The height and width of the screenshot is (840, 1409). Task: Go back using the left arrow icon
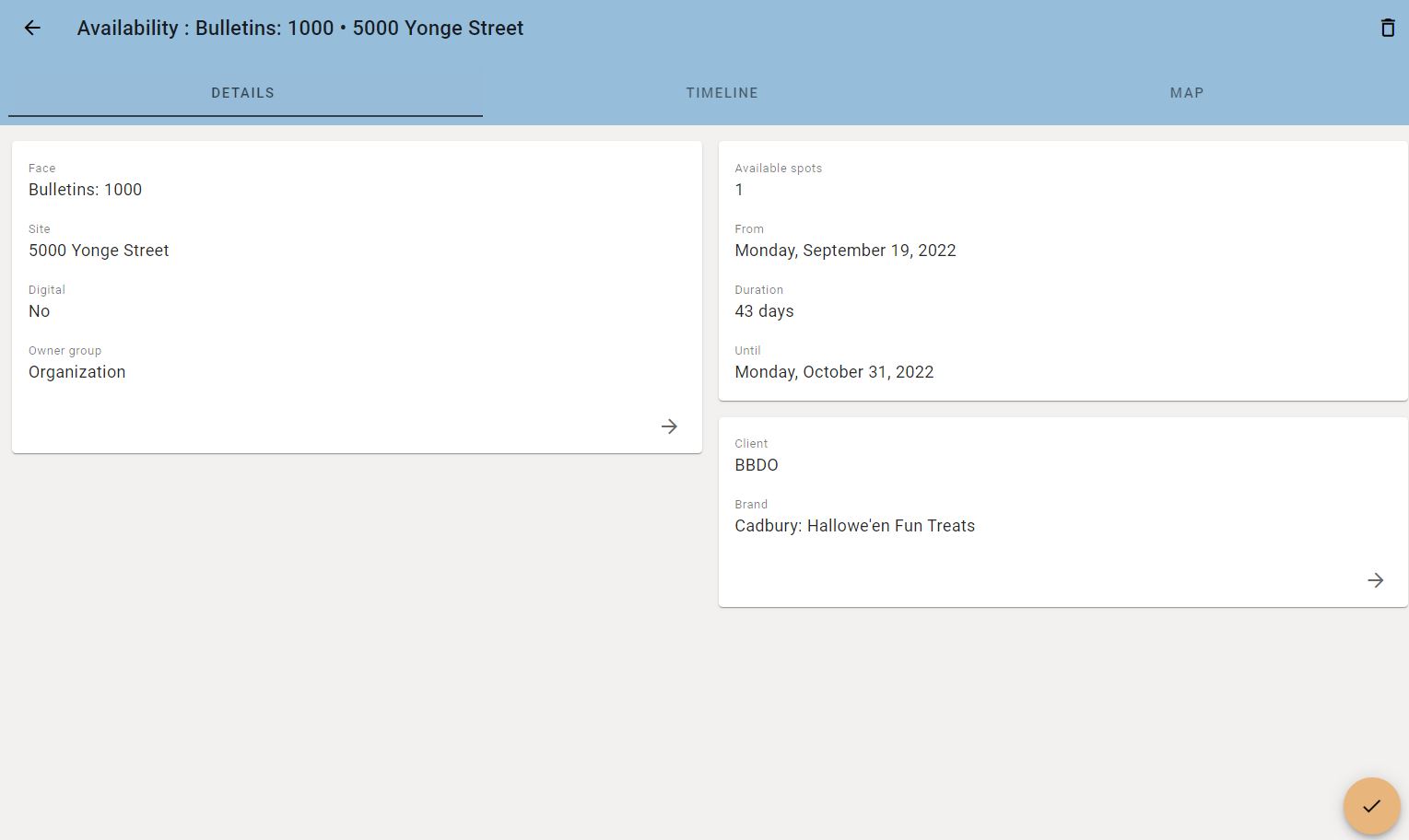point(32,28)
